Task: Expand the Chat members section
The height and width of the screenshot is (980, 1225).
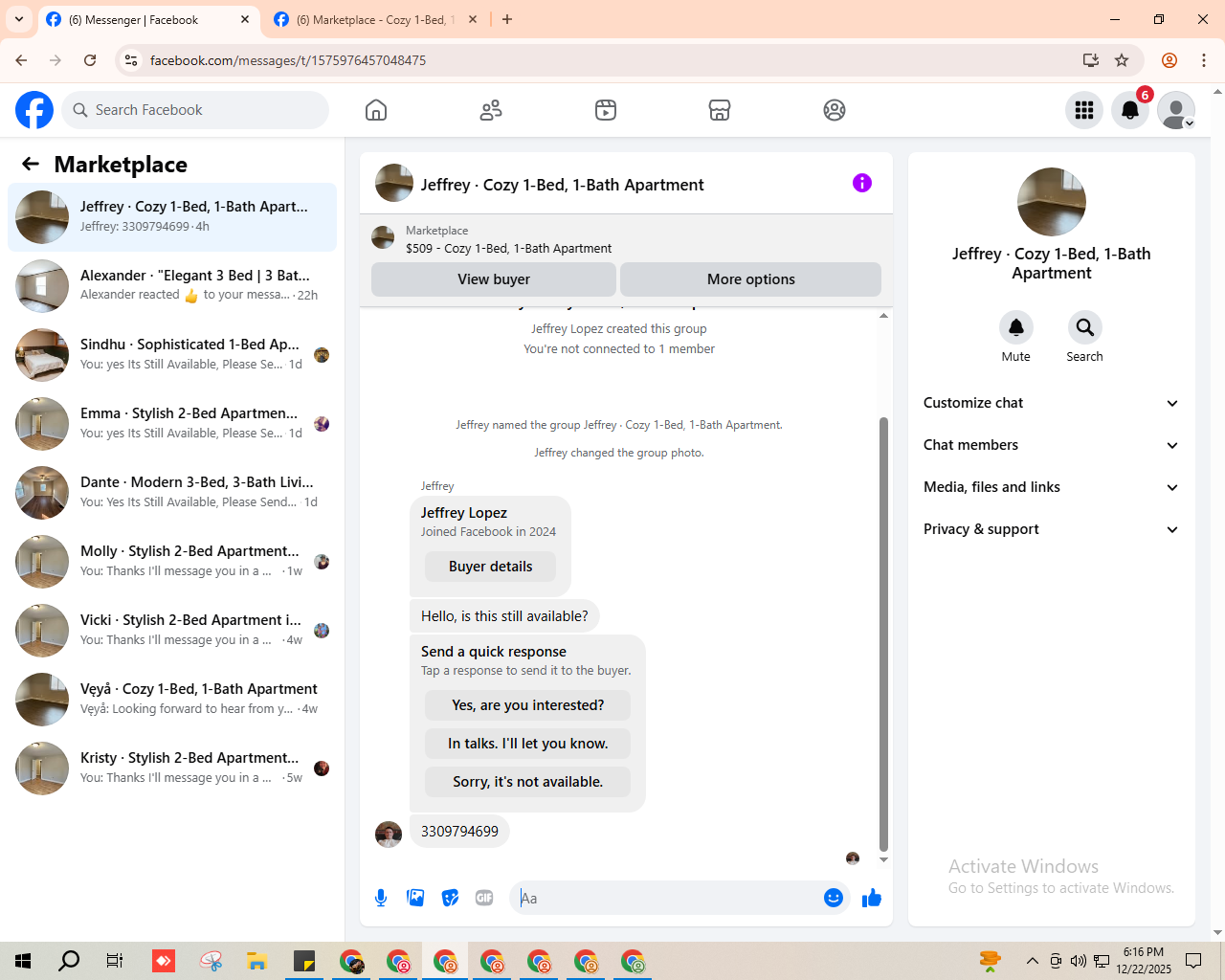Action: tap(1051, 445)
